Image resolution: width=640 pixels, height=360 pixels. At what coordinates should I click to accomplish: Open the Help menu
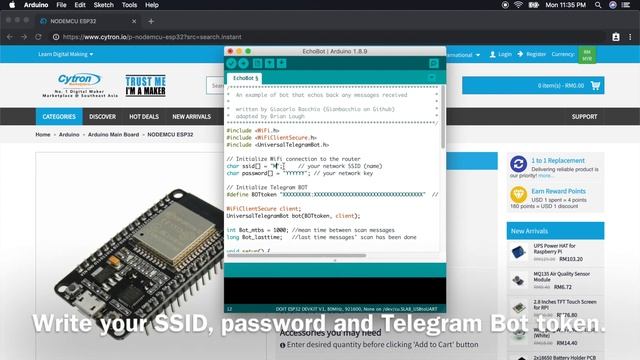click(151, 5)
